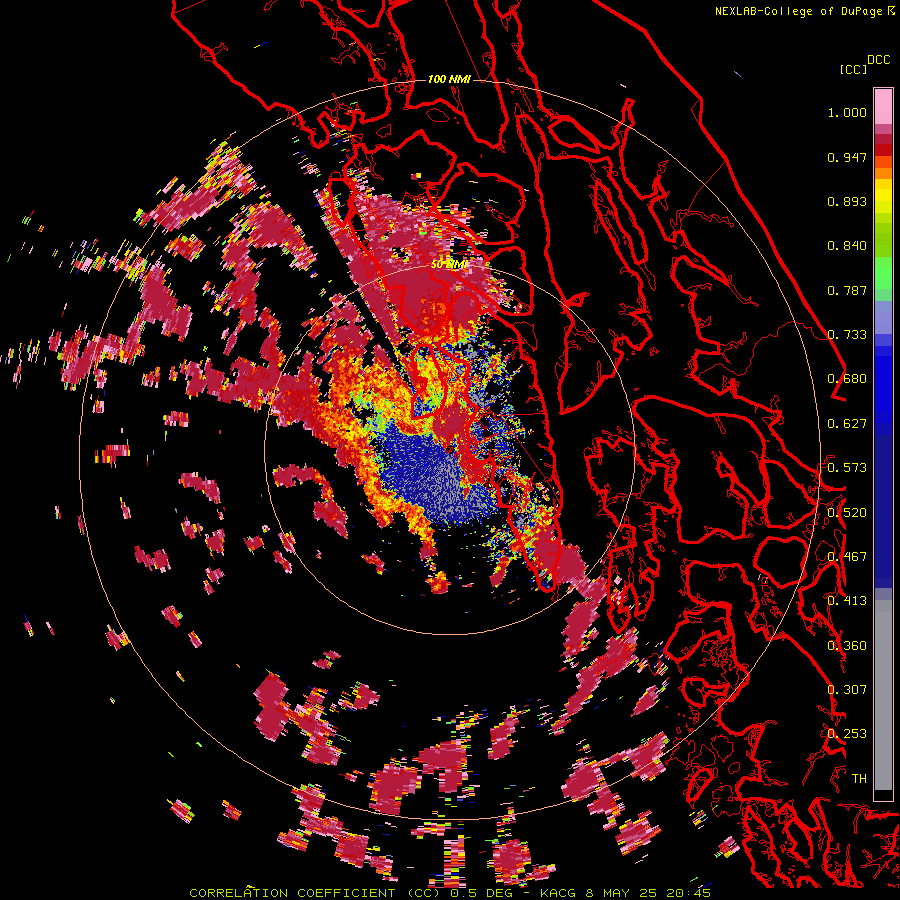Click the 0.520 scale value
The width and height of the screenshot is (900, 900).
coord(847,513)
